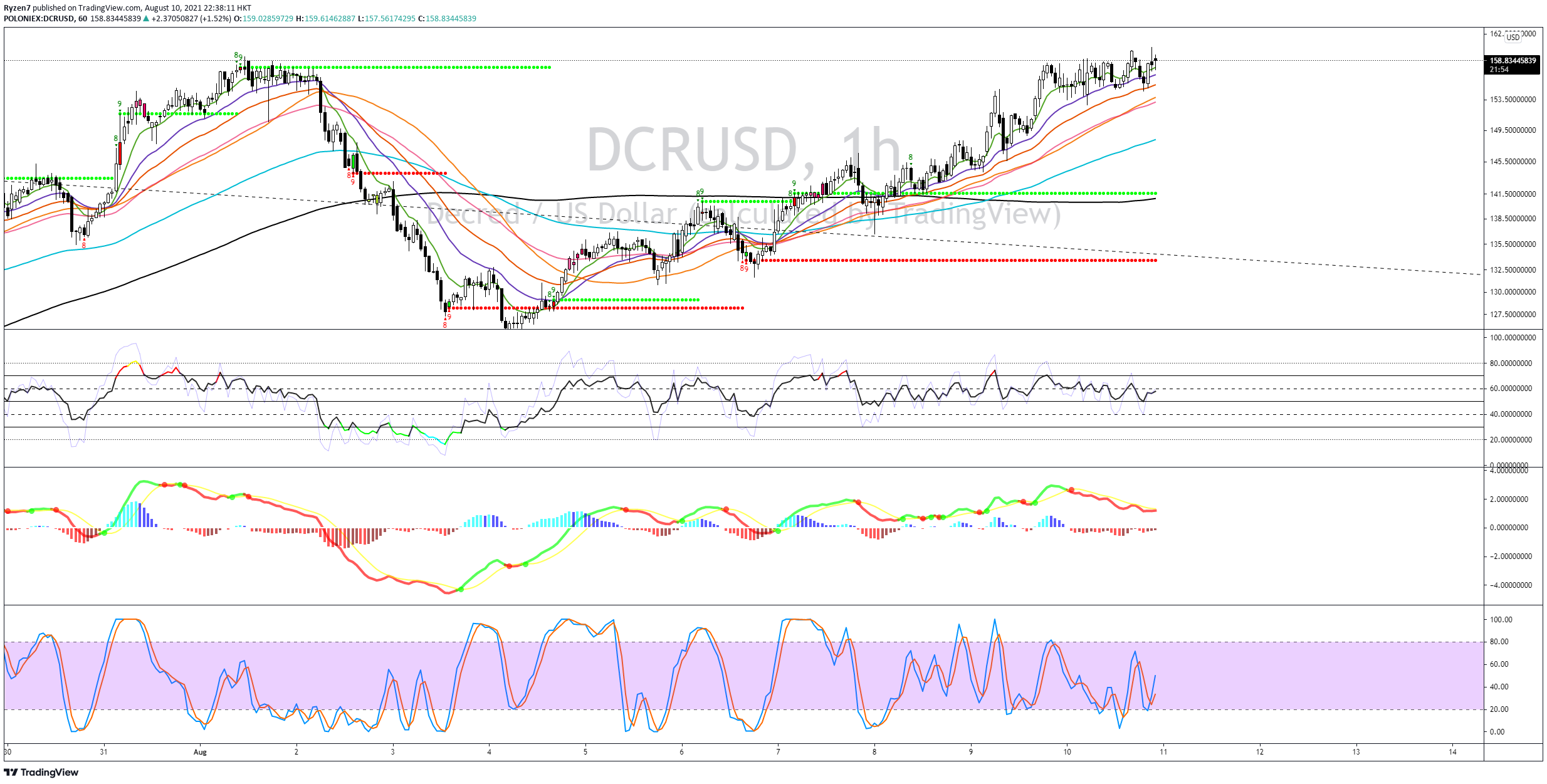Click price axis label 130.00000000
Image resolution: width=1547 pixels, height=784 pixels.
(1513, 292)
